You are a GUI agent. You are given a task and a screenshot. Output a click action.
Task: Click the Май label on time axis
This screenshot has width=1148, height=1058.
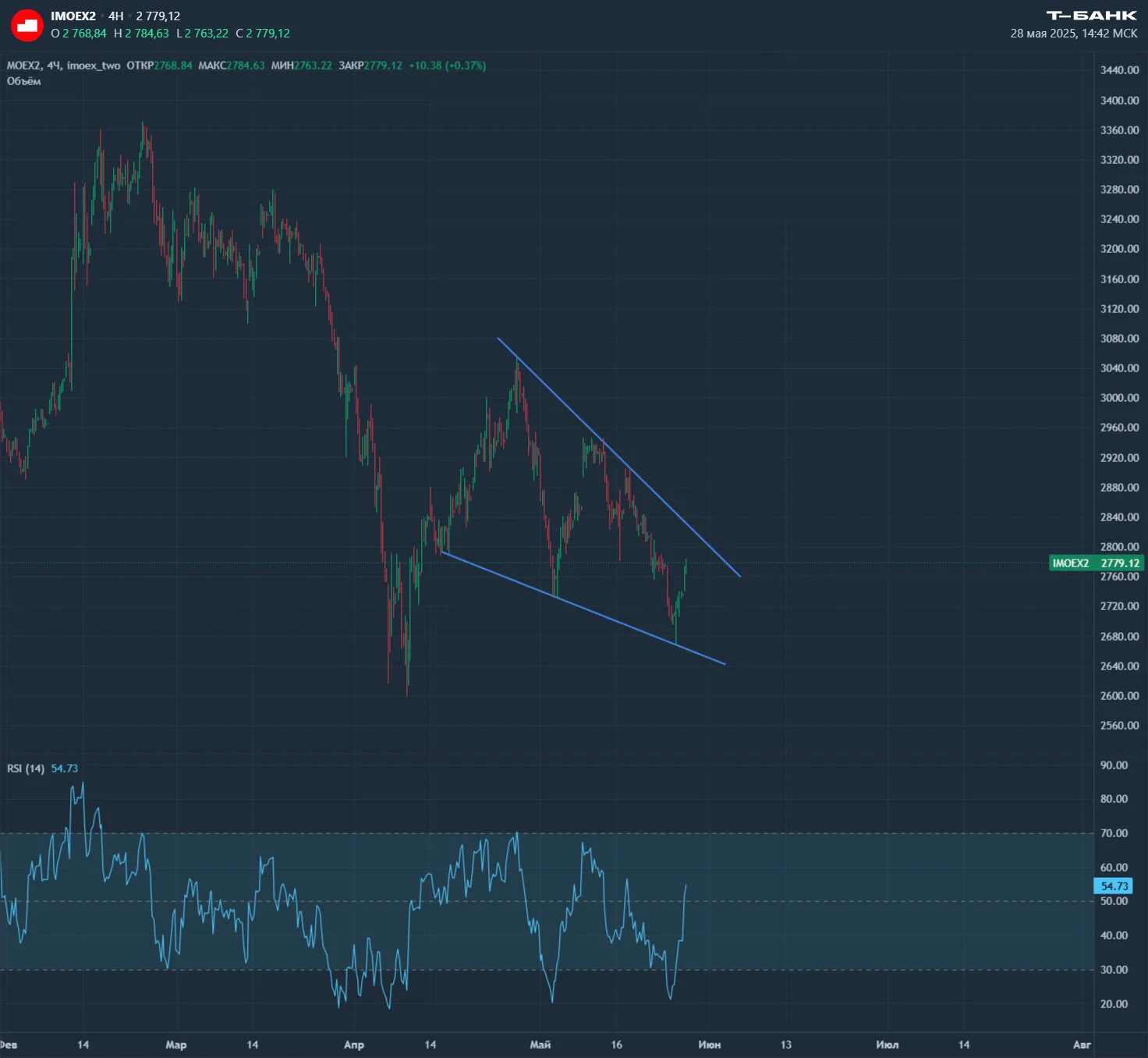click(540, 1045)
